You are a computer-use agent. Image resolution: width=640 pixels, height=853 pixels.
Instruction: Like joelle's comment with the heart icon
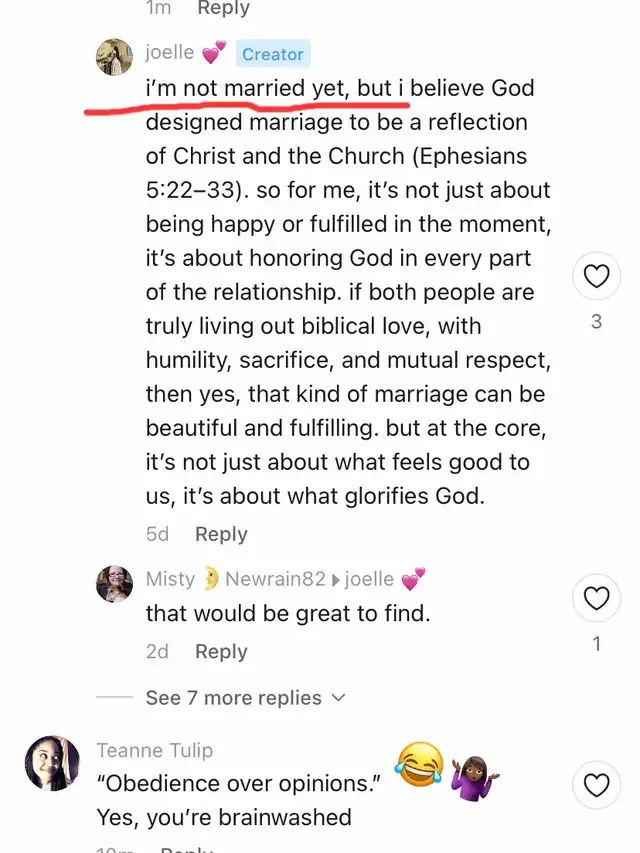[x=597, y=277]
